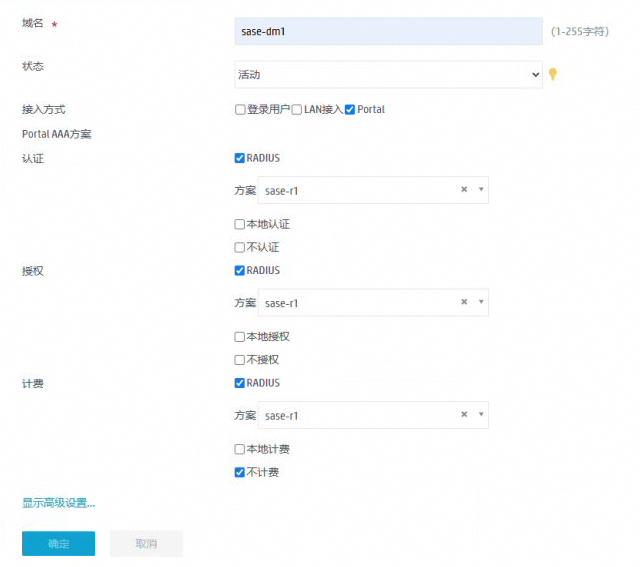Toggle the 登录用户 access checkbox
This screenshot has width=640, height=567.
pos(240,109)
